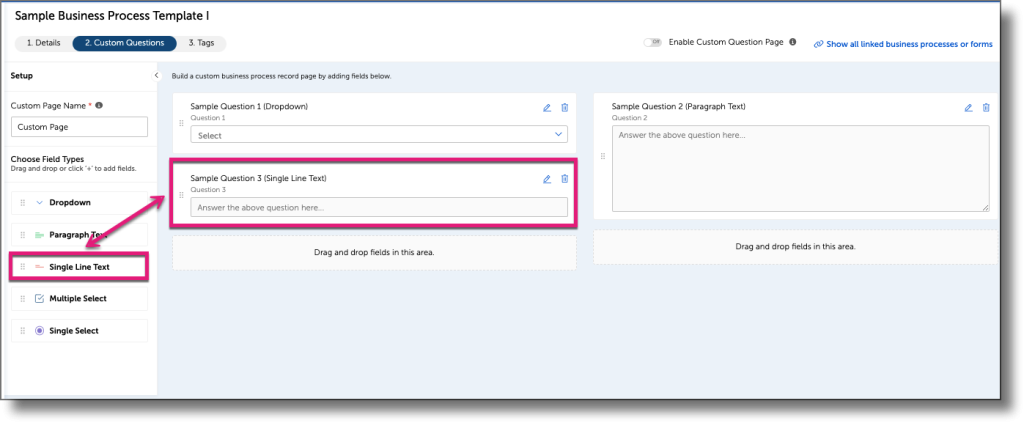Click the right column drop area

(795, 247)
